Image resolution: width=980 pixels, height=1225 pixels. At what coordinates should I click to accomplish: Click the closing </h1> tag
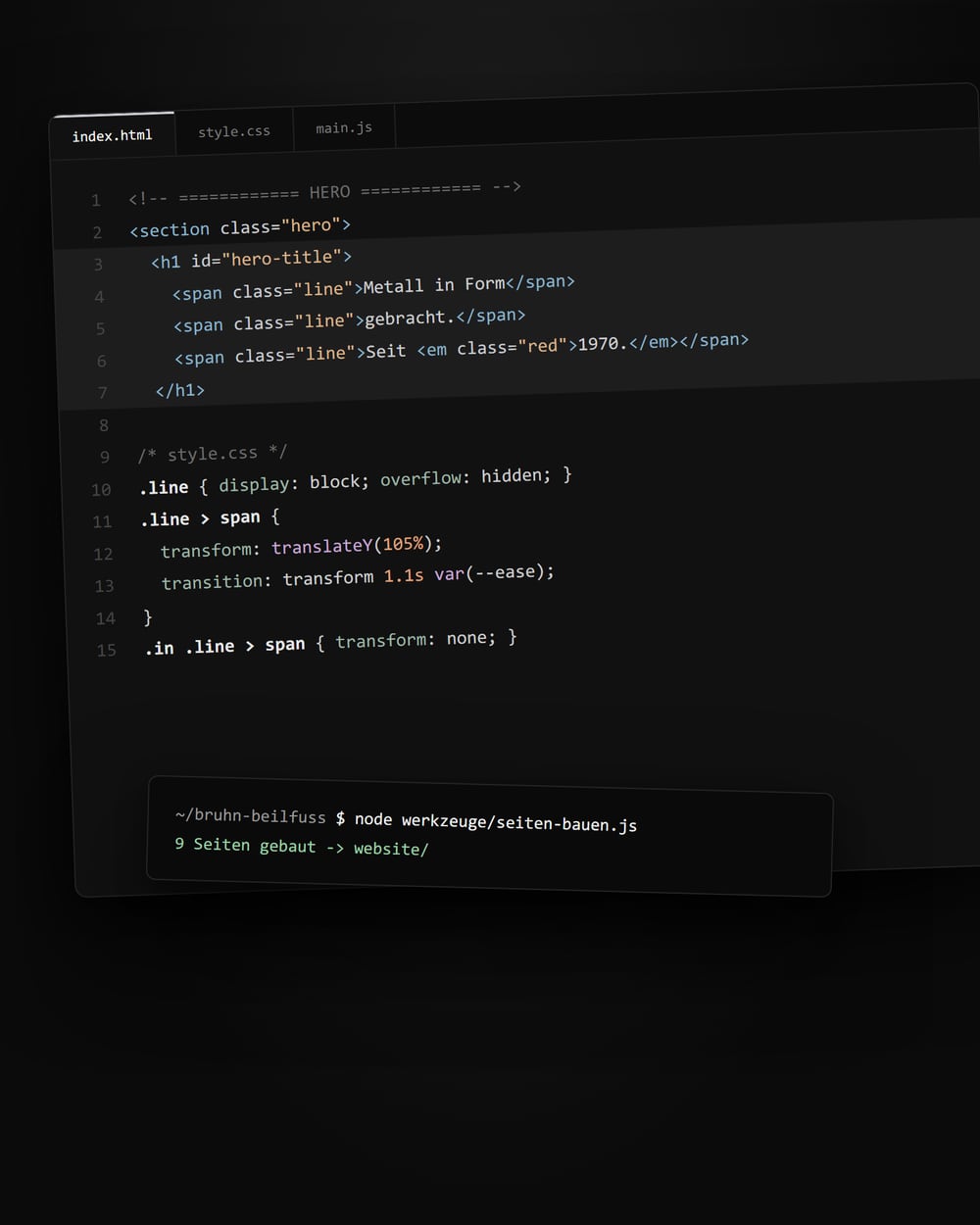coord(180,391)
